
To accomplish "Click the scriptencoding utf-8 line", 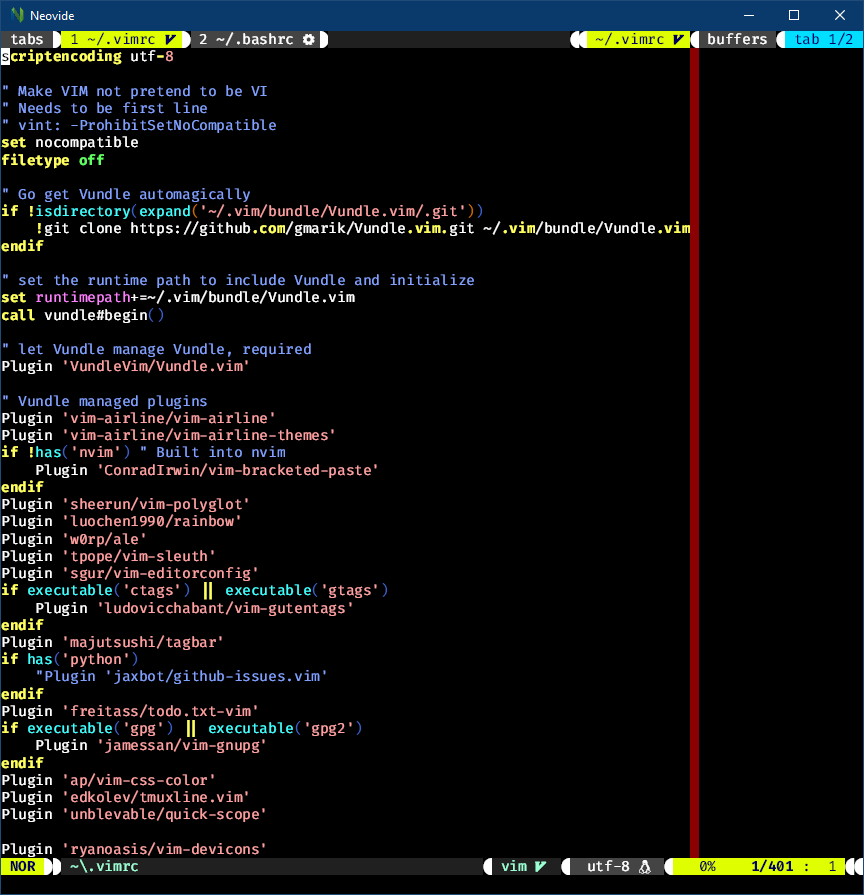I will 87,57.
